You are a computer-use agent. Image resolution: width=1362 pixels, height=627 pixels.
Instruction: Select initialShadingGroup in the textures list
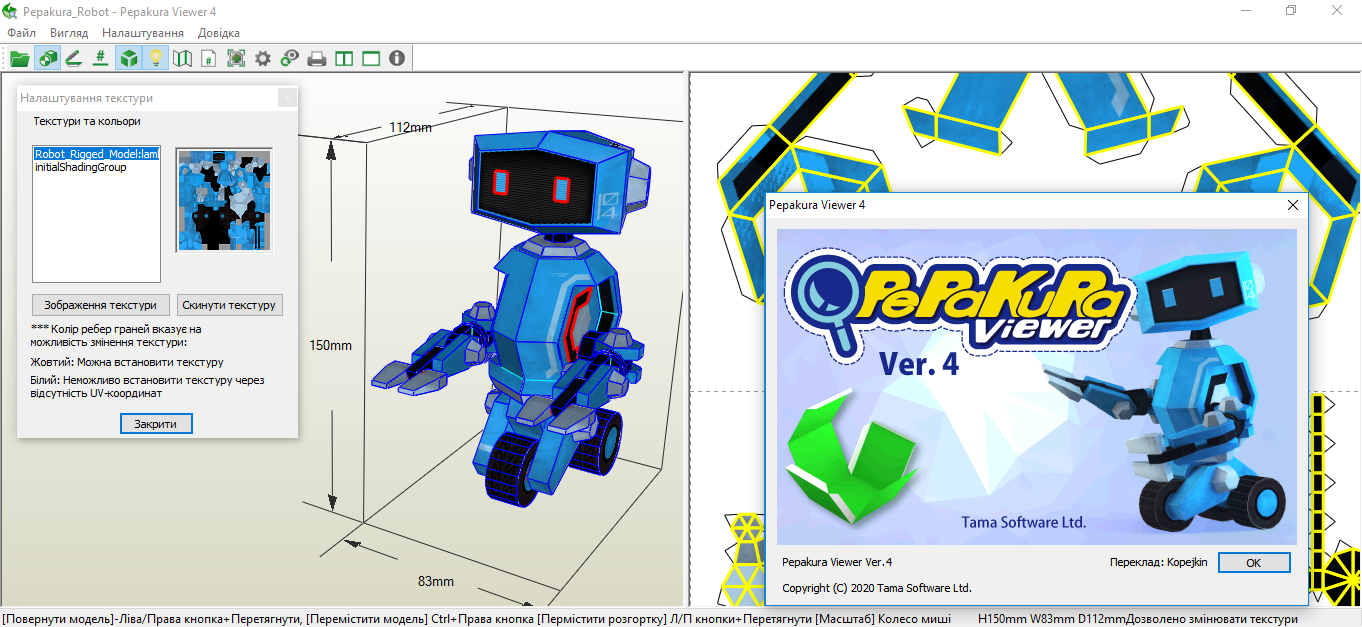(x=80, y=167)
